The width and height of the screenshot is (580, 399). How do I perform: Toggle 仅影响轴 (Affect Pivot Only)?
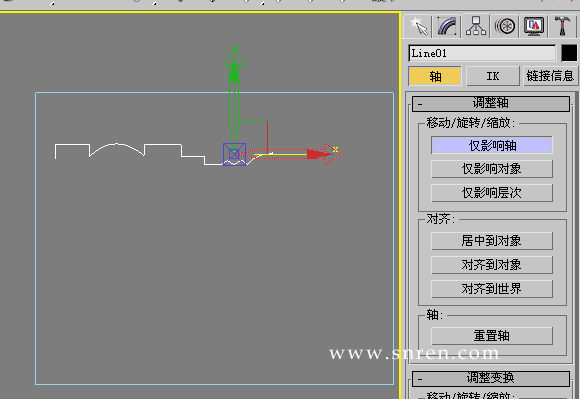tap(492, 145)
